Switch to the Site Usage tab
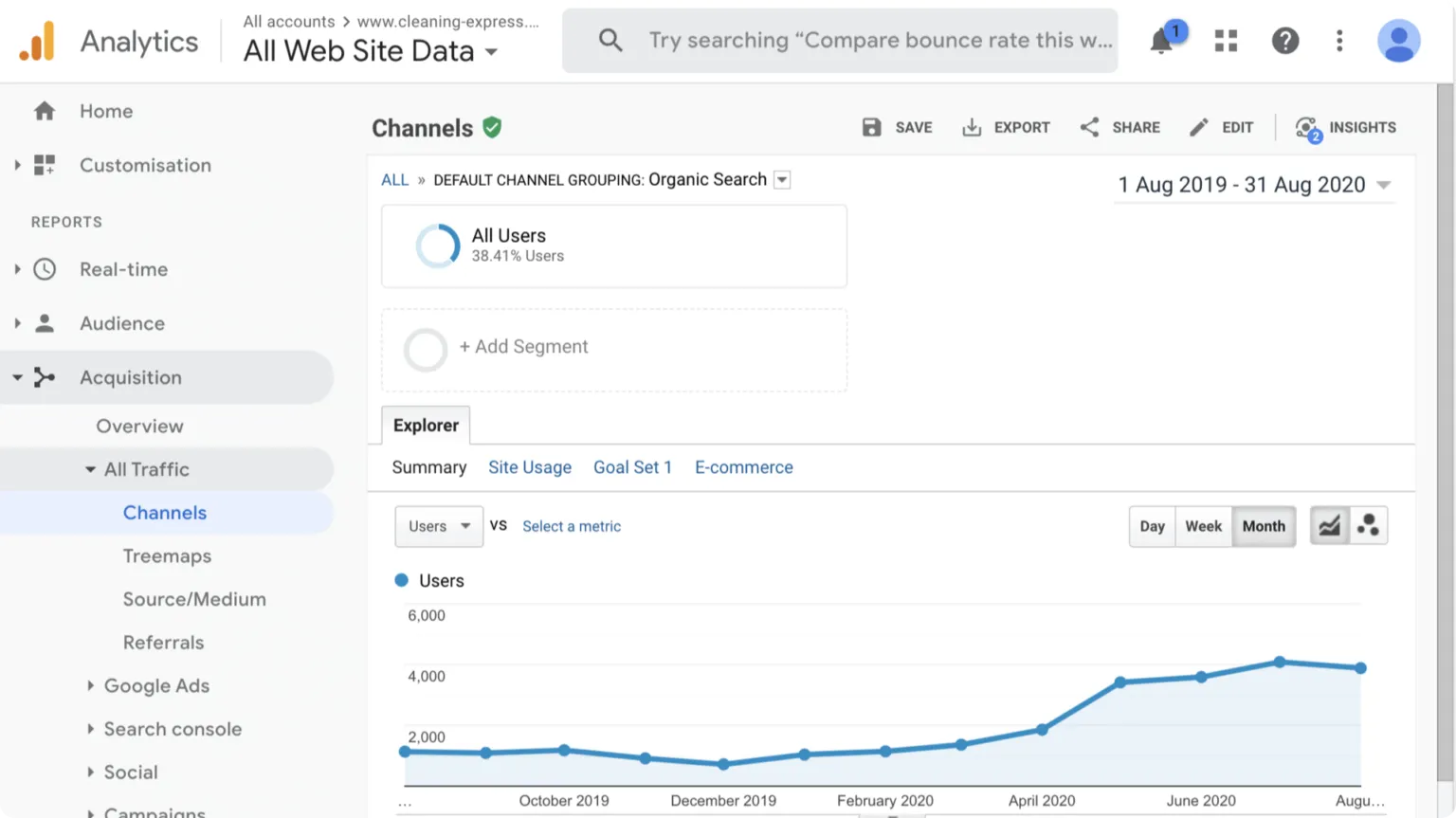 point(530,467)
